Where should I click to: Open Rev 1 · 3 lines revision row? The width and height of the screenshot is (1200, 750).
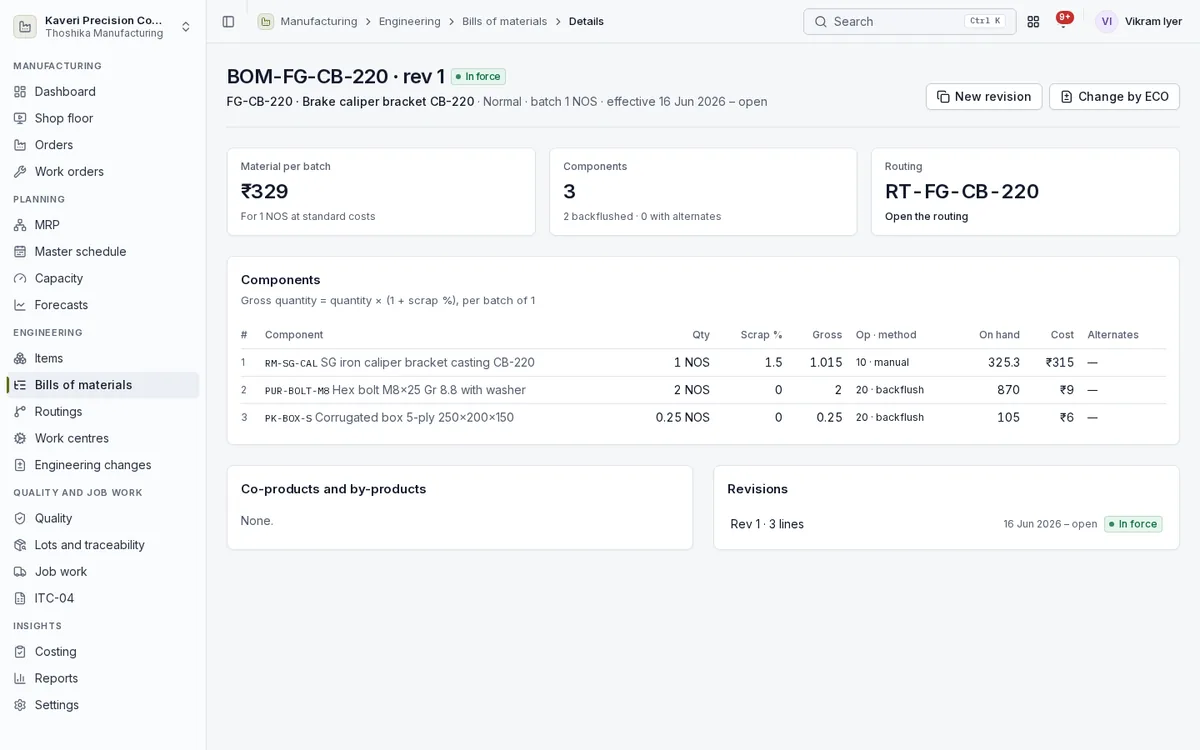click(x=946, y=524)
